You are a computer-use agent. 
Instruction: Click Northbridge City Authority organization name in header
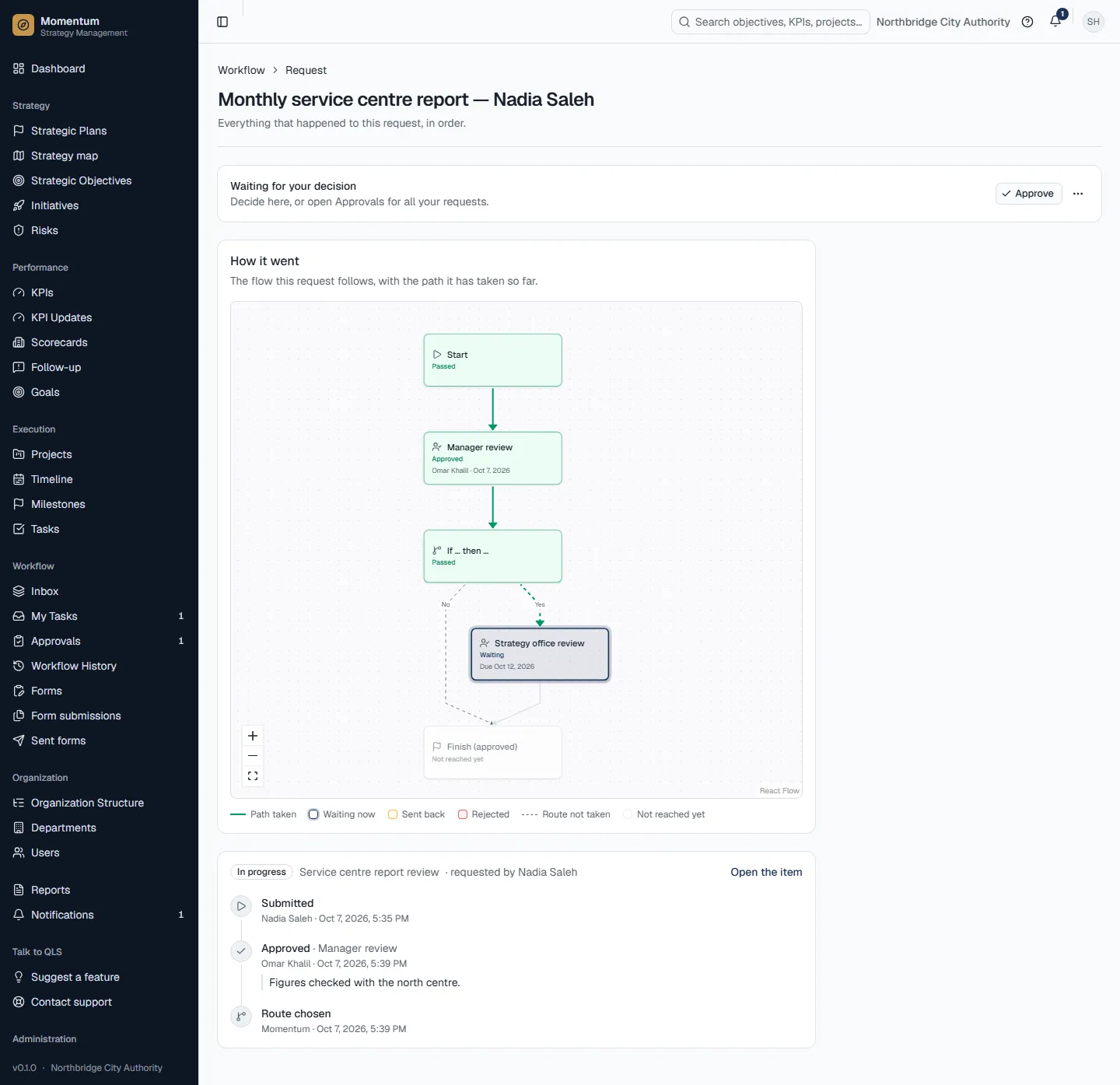[943, 22]
